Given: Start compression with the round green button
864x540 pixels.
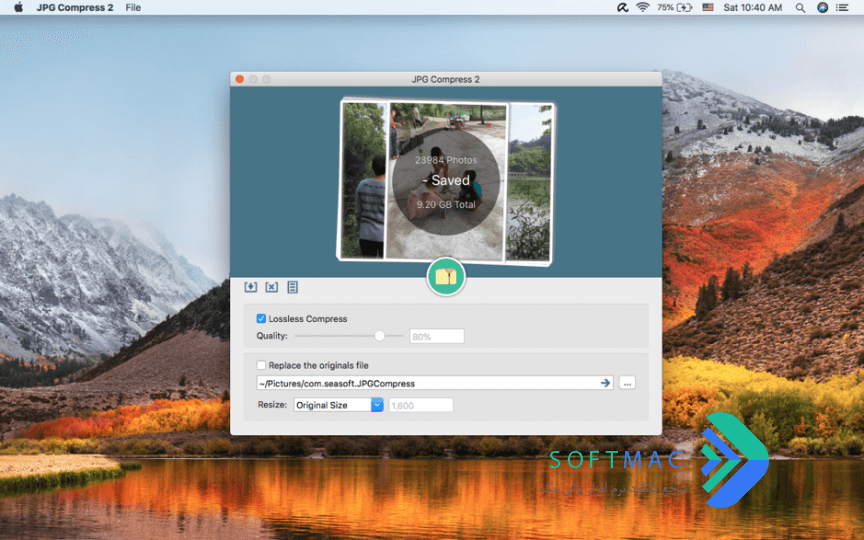Looking at the screenshot, I should pyautogui.click(x=446, y=277).
